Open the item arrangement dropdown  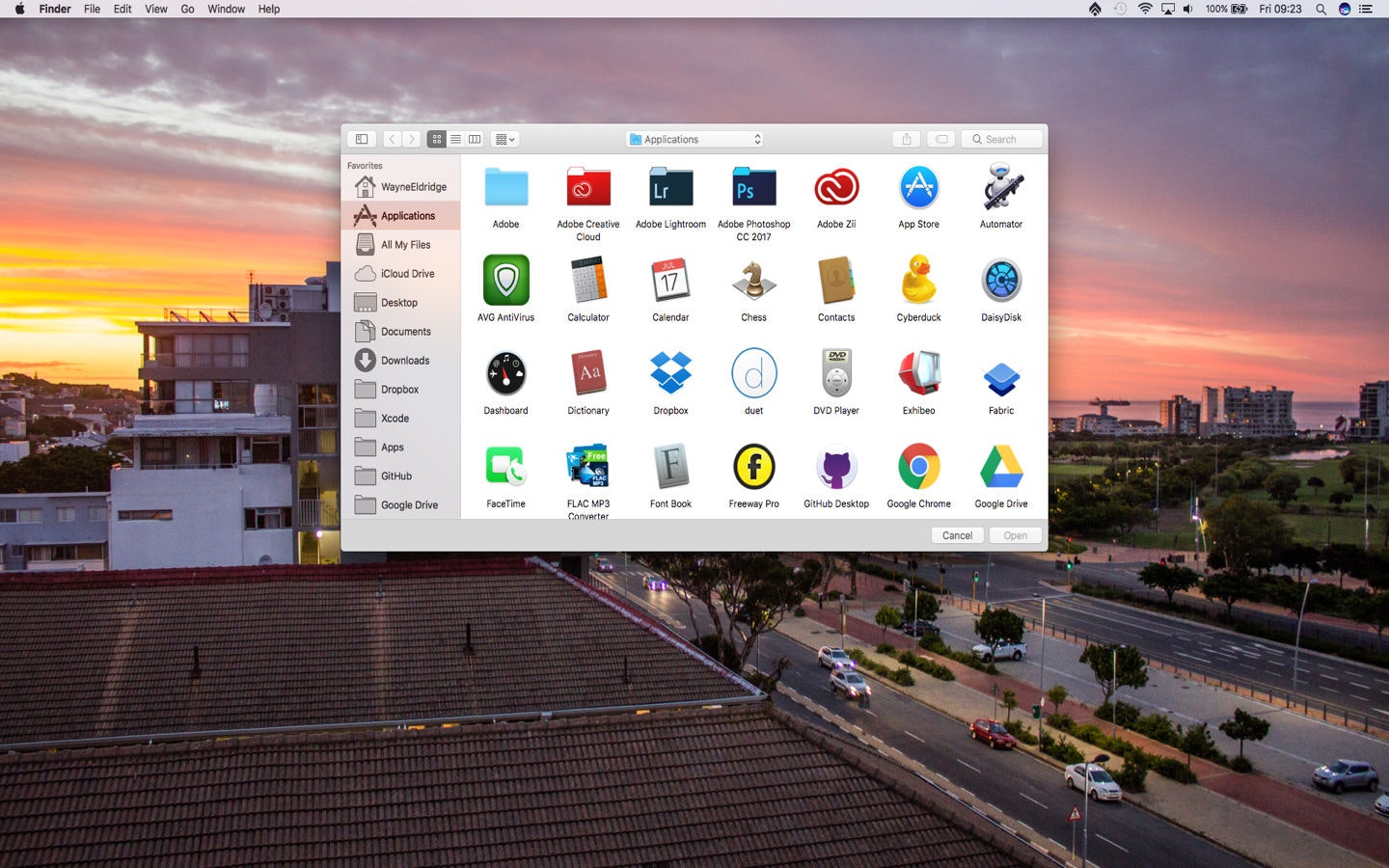pos(505,139)
